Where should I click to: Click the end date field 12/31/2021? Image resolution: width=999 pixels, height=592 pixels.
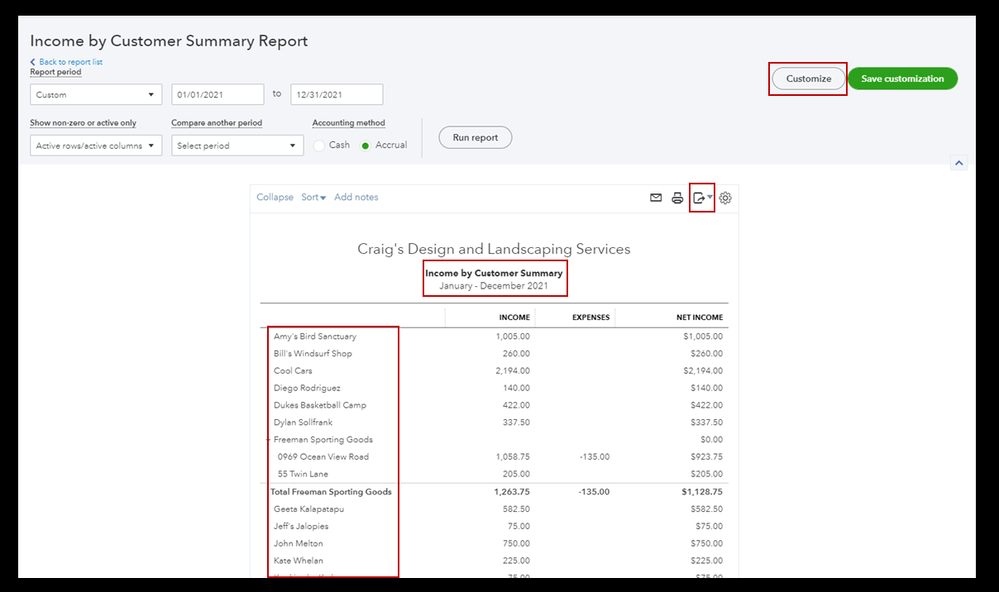point(336,94)
